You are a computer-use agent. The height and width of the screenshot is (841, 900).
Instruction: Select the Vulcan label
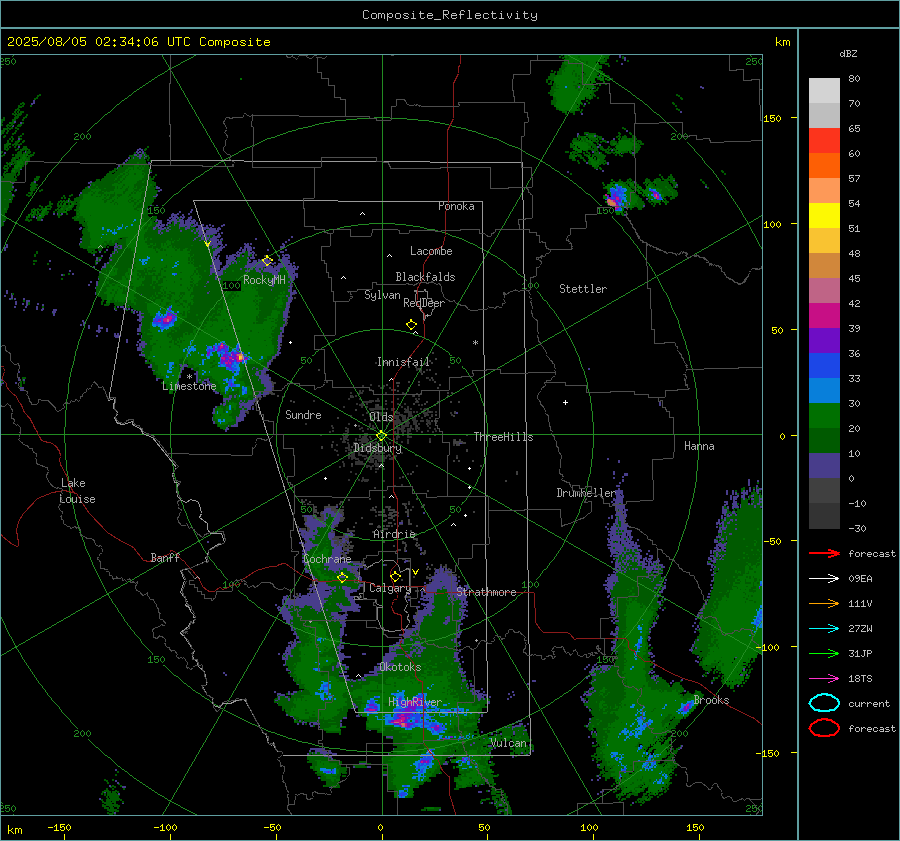click(509, 743)
